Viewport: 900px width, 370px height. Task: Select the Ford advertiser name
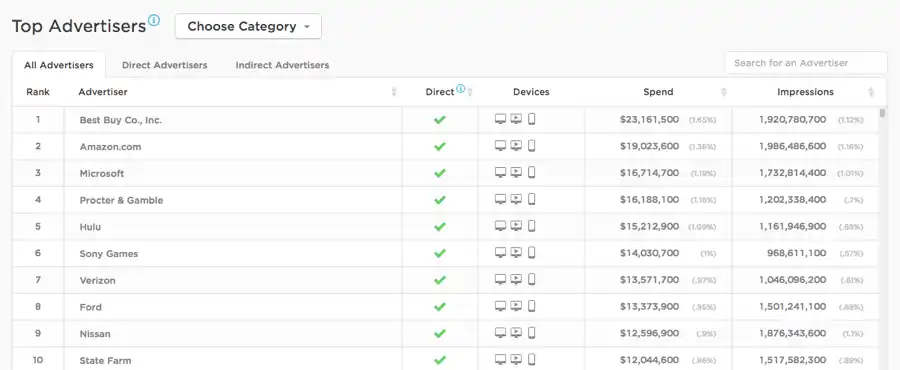(91, 307)
